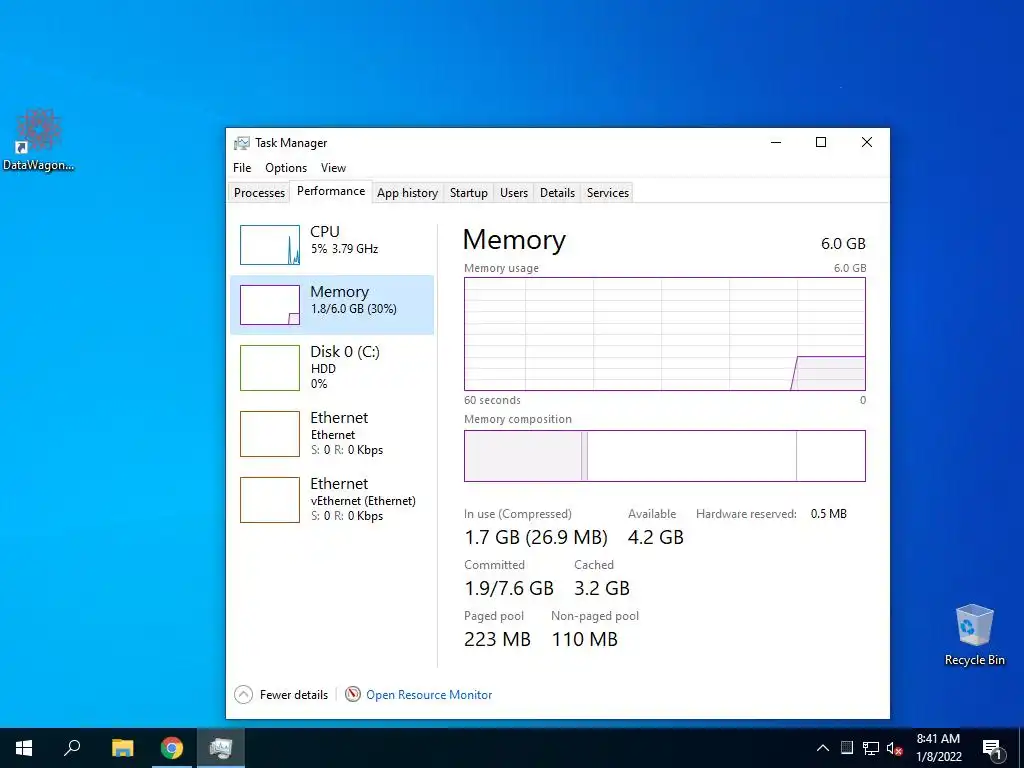This screenshot has height=768, width=1024.
Task: Click the Memory usage graph
Action: coord(665,334)
